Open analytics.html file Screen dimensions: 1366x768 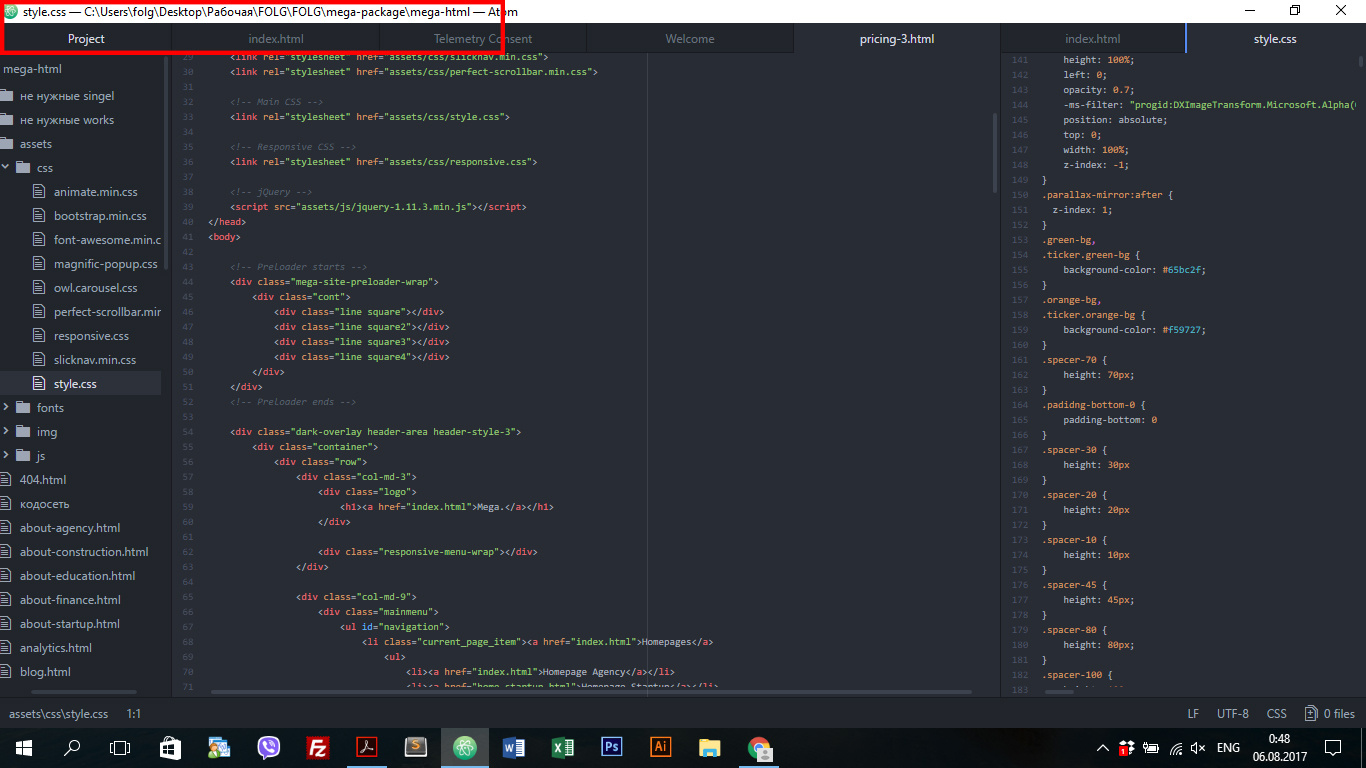pyautogui.click(x=56, y=648)
